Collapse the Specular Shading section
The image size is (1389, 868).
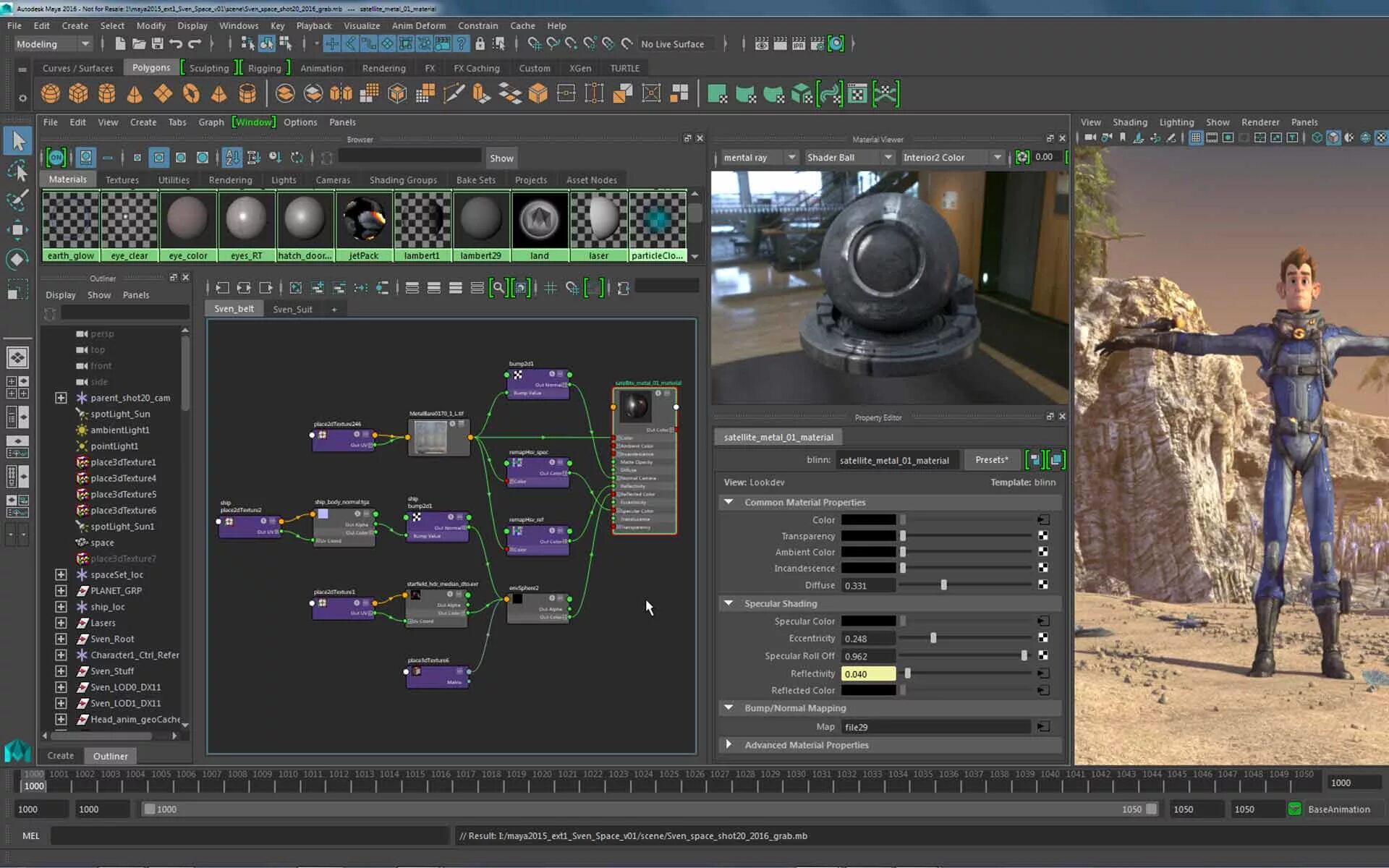click(729, 603)
